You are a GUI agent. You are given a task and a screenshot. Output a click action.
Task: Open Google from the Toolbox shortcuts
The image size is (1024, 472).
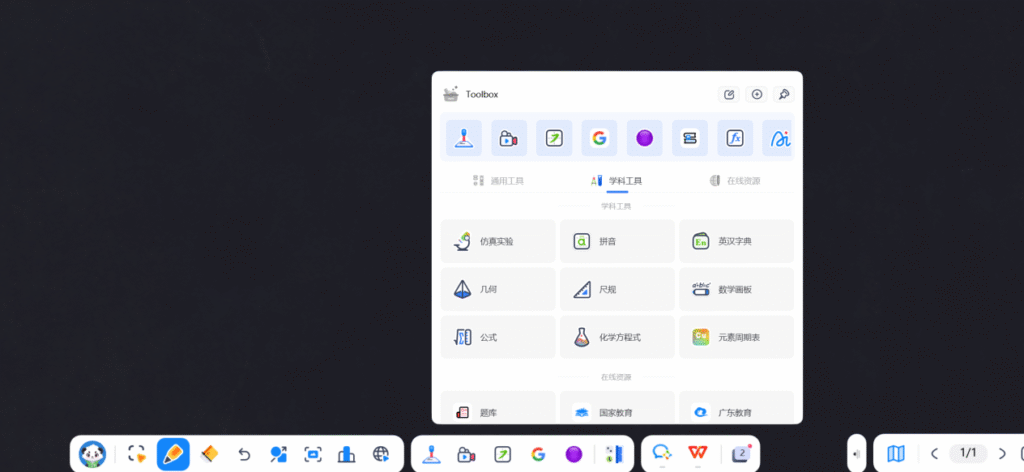point(599,138)
